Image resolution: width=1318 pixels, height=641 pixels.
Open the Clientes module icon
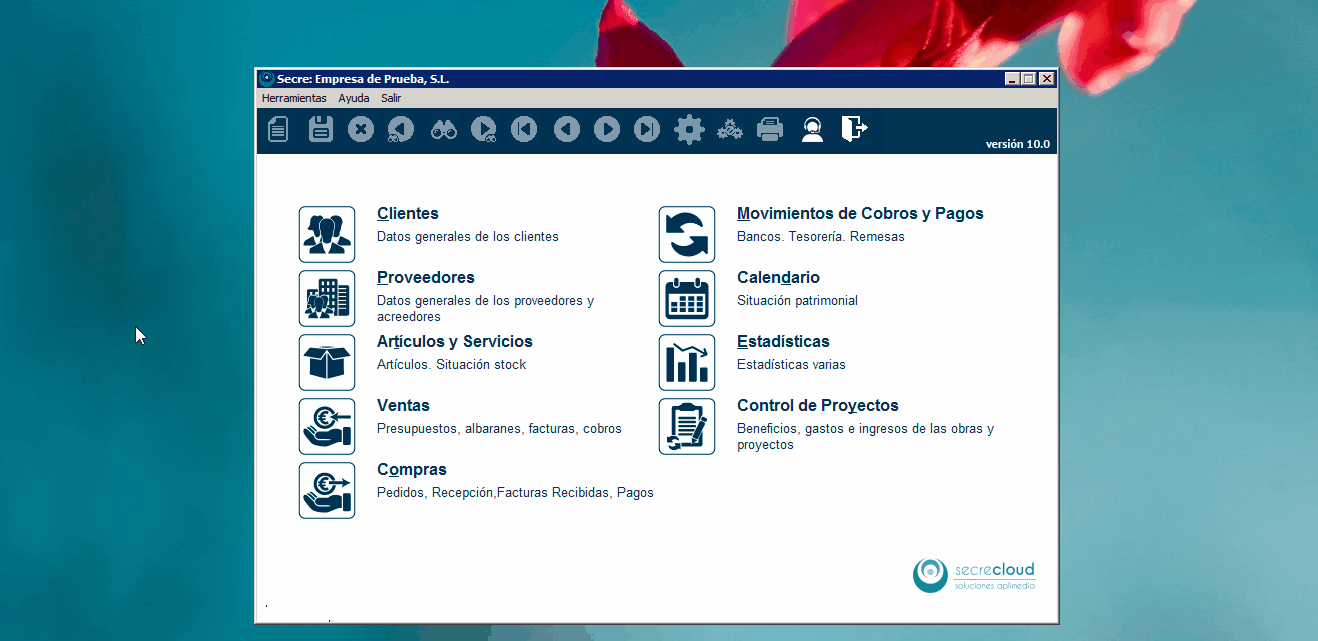(x=327, y=234)
